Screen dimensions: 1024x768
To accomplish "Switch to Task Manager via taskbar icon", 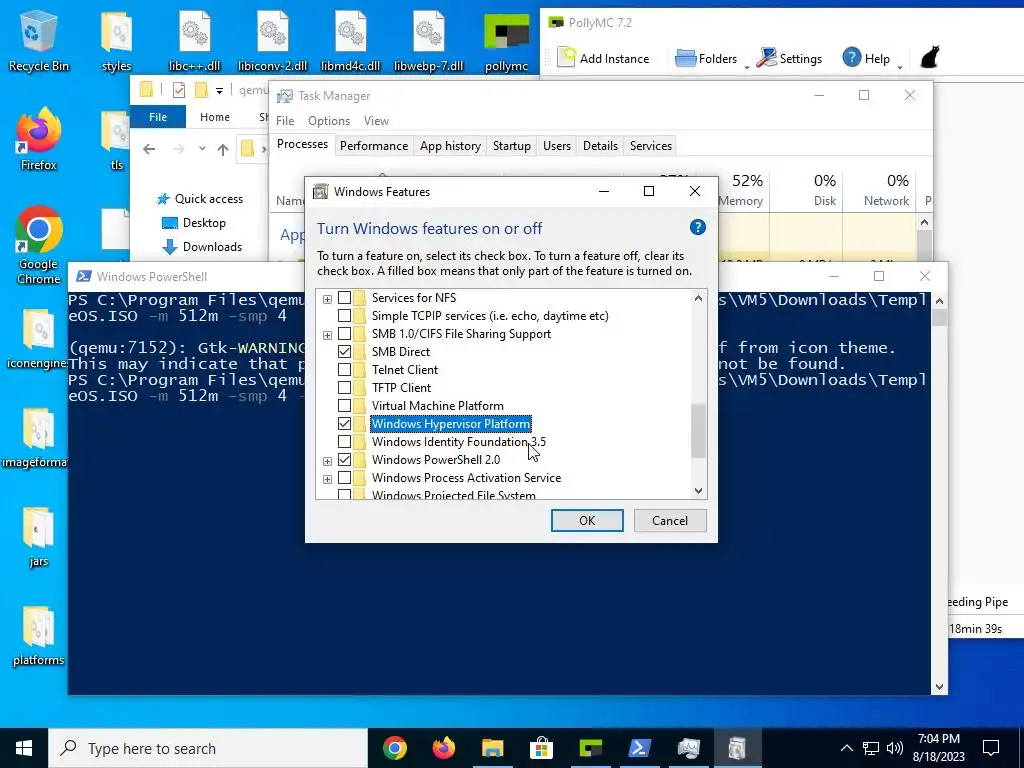I will point(688,748).
